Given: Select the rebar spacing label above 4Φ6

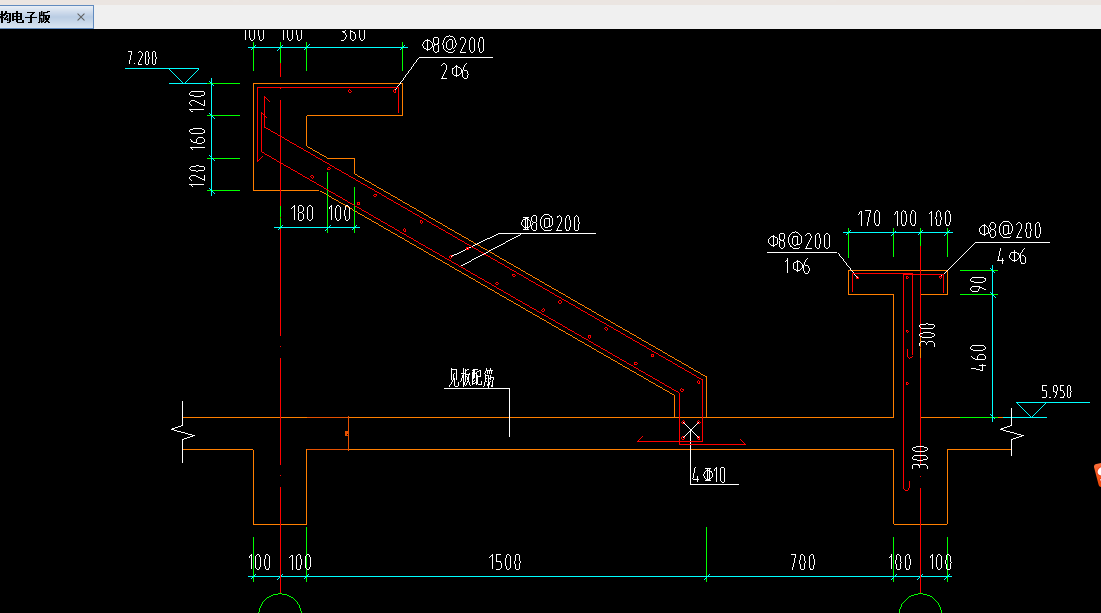Looking at the screenshot, I should click(1010, 230).
